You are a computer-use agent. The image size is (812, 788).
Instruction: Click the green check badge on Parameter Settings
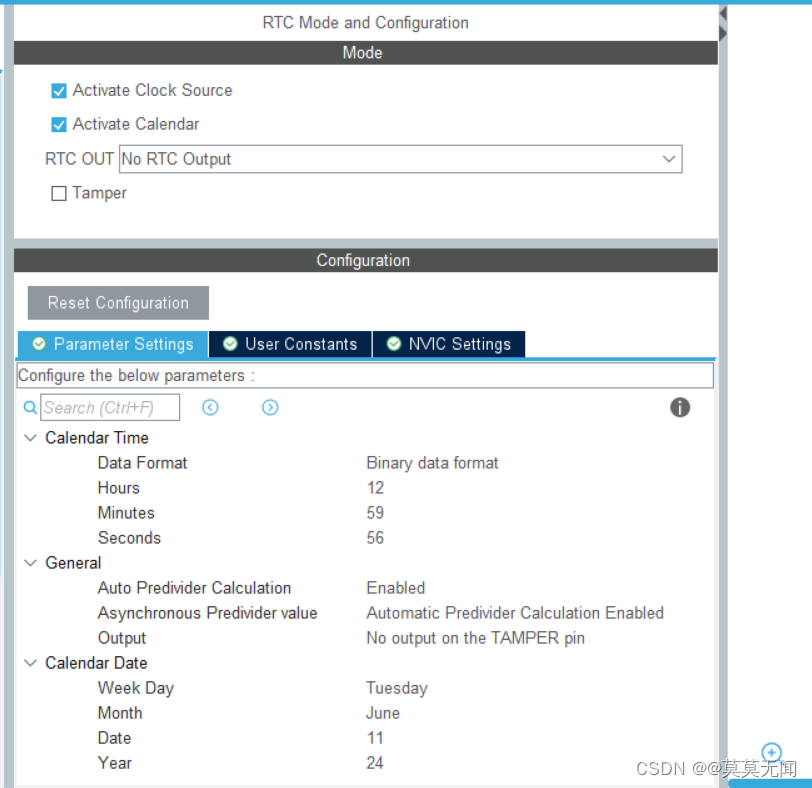point(41,343)
